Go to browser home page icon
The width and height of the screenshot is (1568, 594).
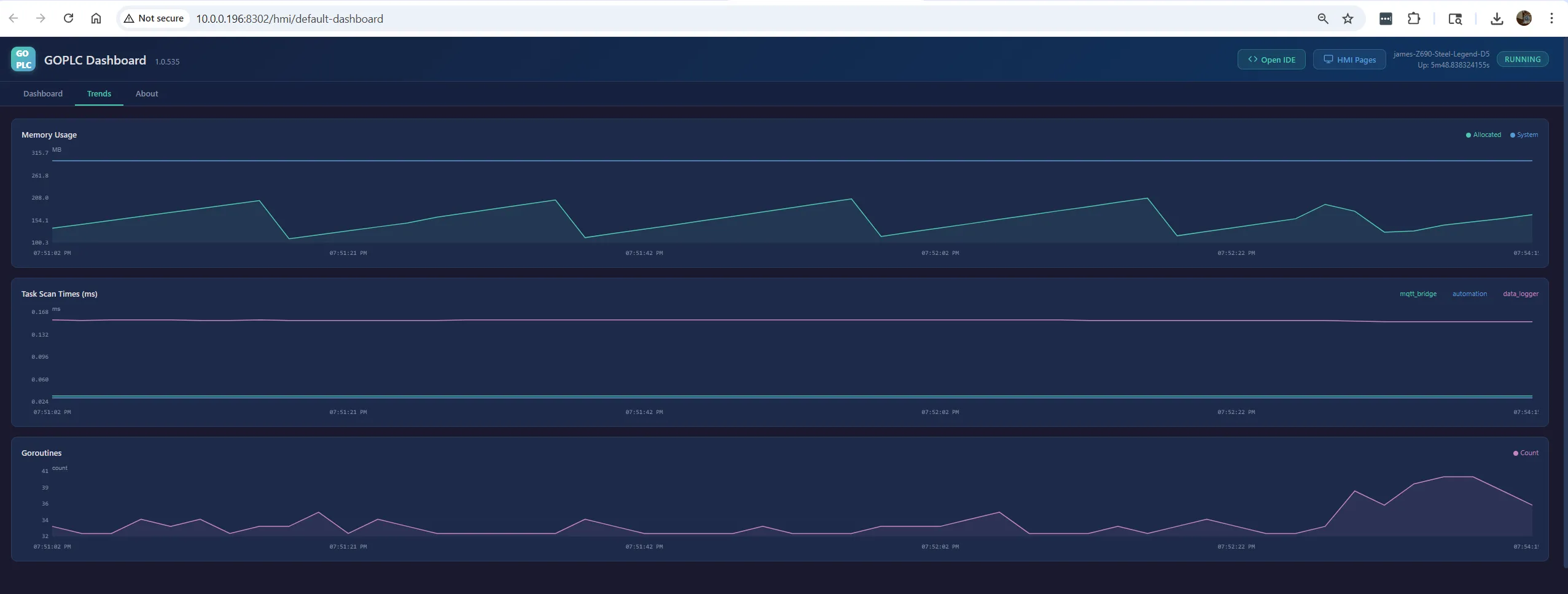96,18
